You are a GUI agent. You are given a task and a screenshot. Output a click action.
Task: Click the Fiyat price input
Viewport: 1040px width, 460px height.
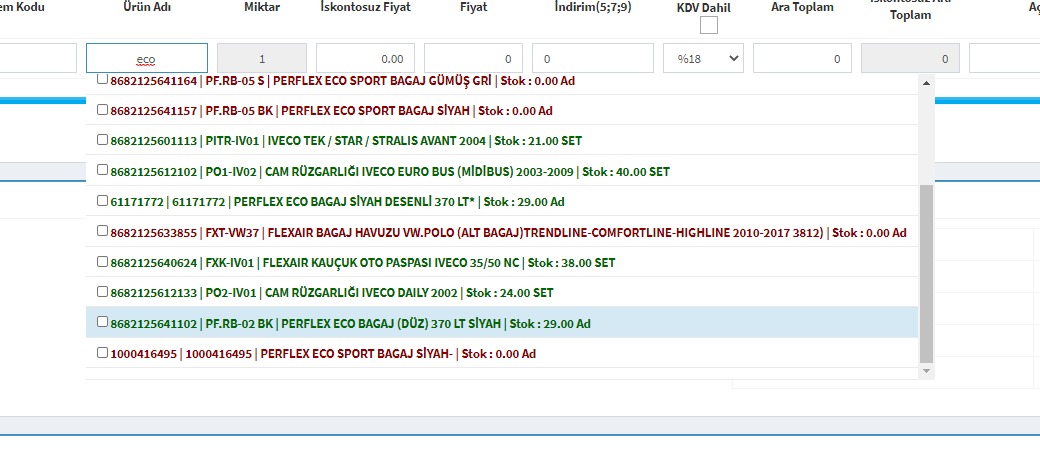point(473,59)
